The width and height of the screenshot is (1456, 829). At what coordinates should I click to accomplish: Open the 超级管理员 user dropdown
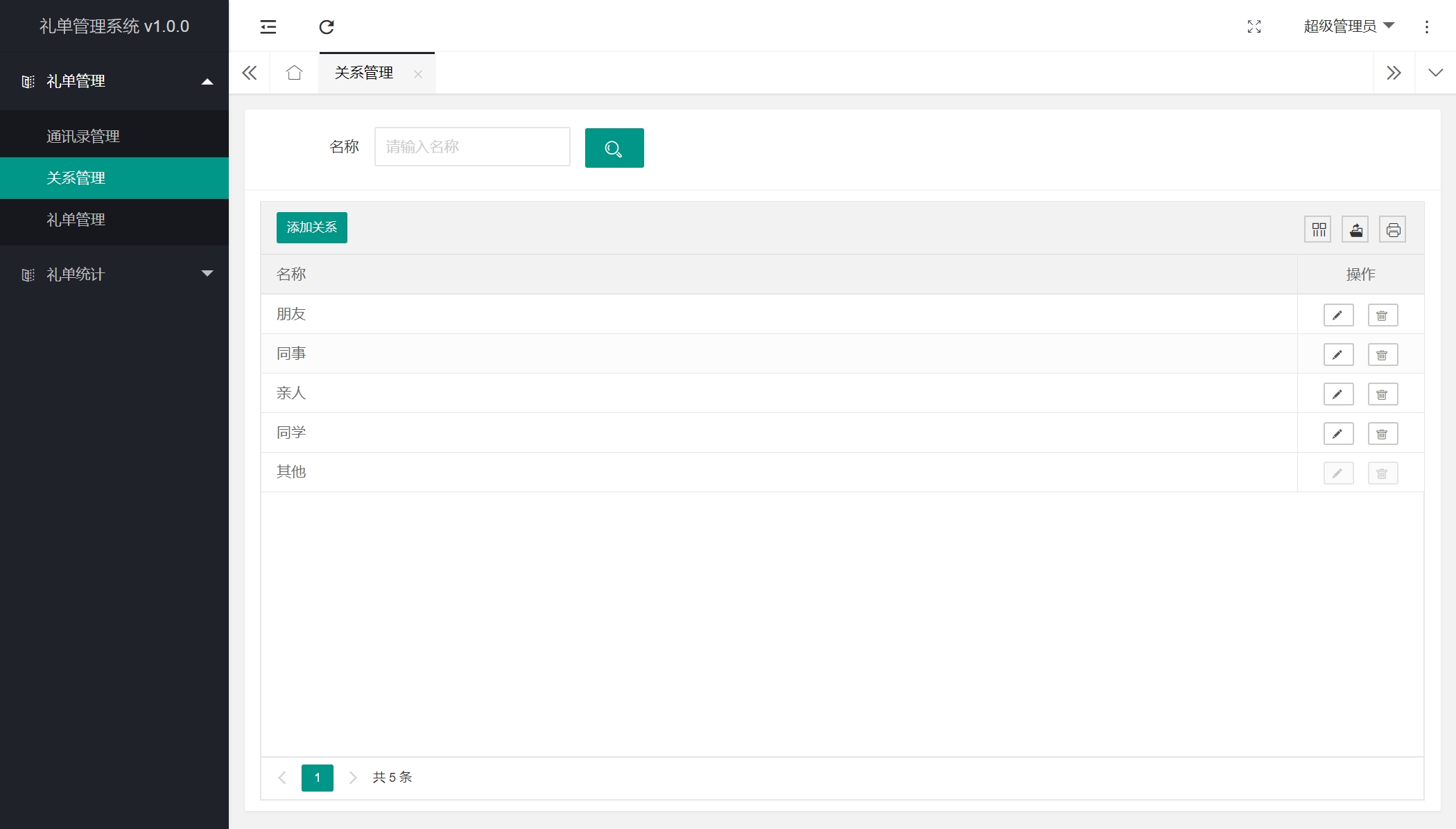[1348, 26]
